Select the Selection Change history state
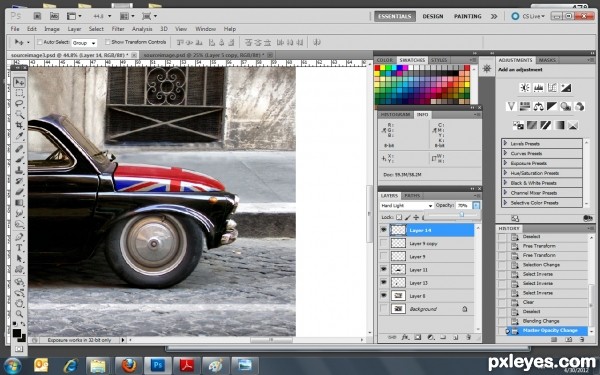 (x=541, y=264)
